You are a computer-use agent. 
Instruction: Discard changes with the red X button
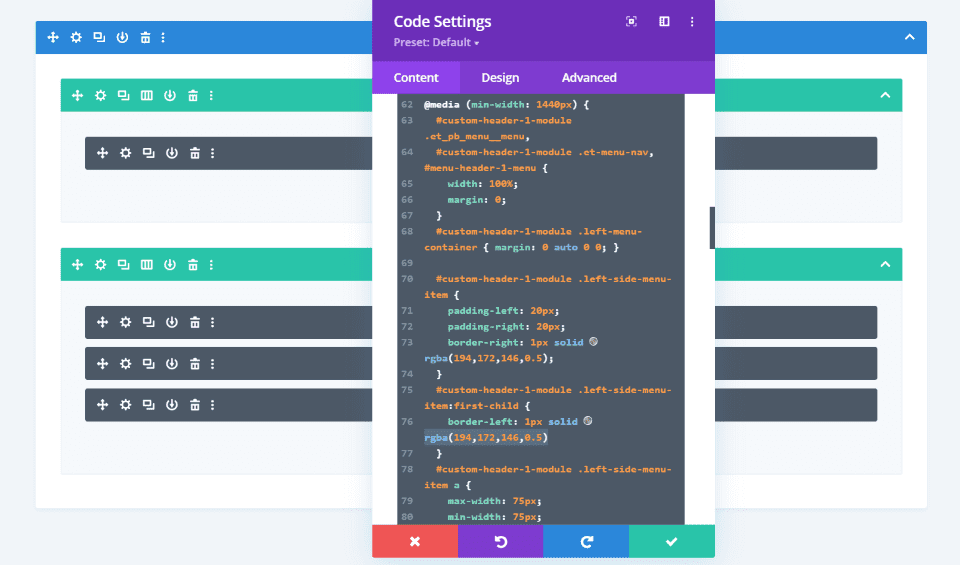415,541
